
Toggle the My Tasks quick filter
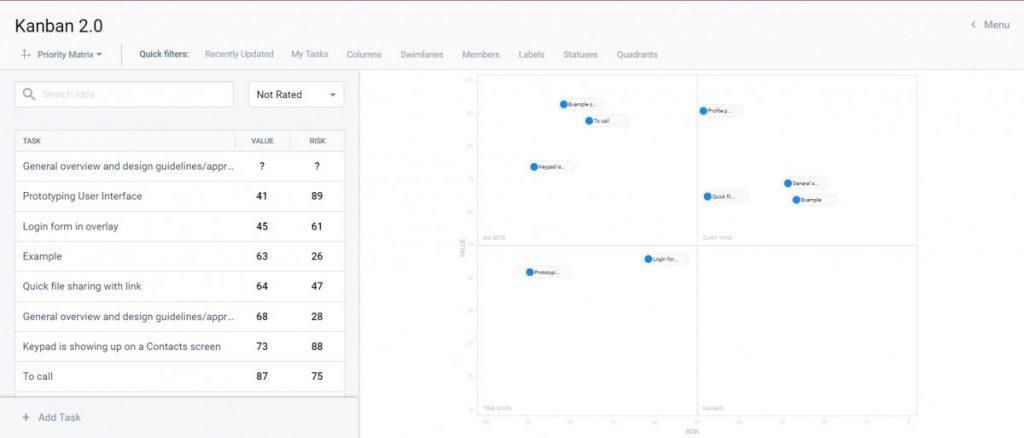pyautogui.click(x=309, y=54)
